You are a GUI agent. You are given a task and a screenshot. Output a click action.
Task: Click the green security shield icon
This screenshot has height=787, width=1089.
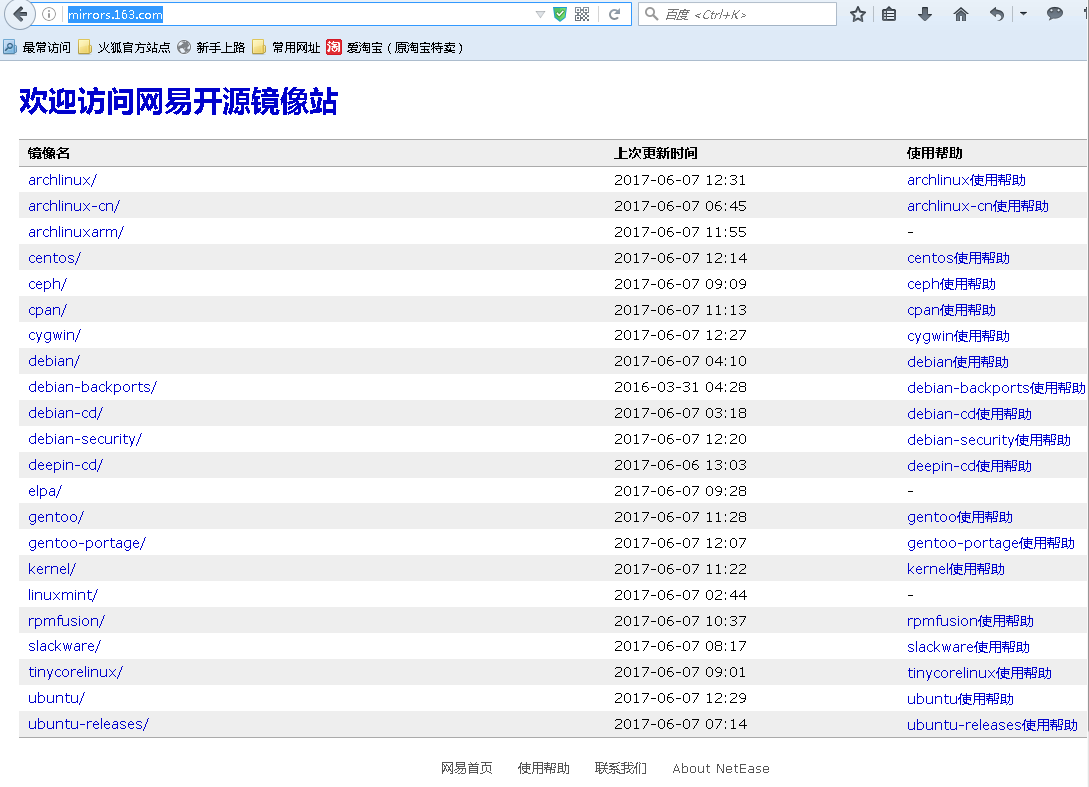[x=560, y=14]
